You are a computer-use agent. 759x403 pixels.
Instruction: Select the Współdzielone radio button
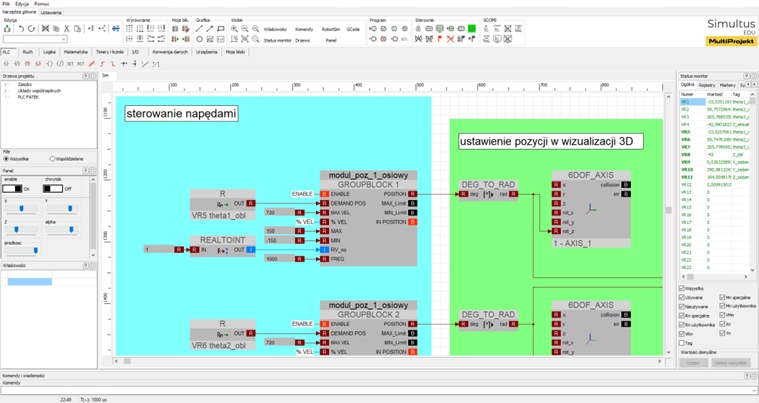click(x=53, y=159)
